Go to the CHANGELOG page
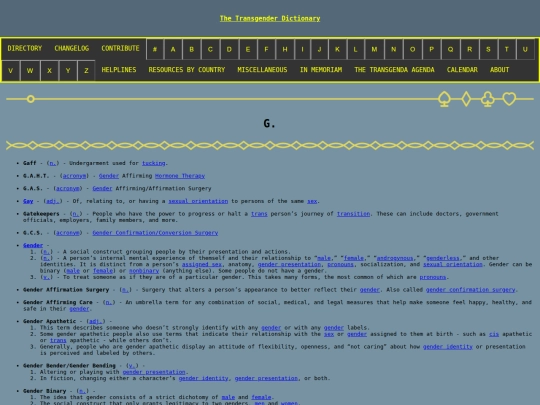Image resolution: width=540 pixels, height=405 pixels. coord(72,48)
